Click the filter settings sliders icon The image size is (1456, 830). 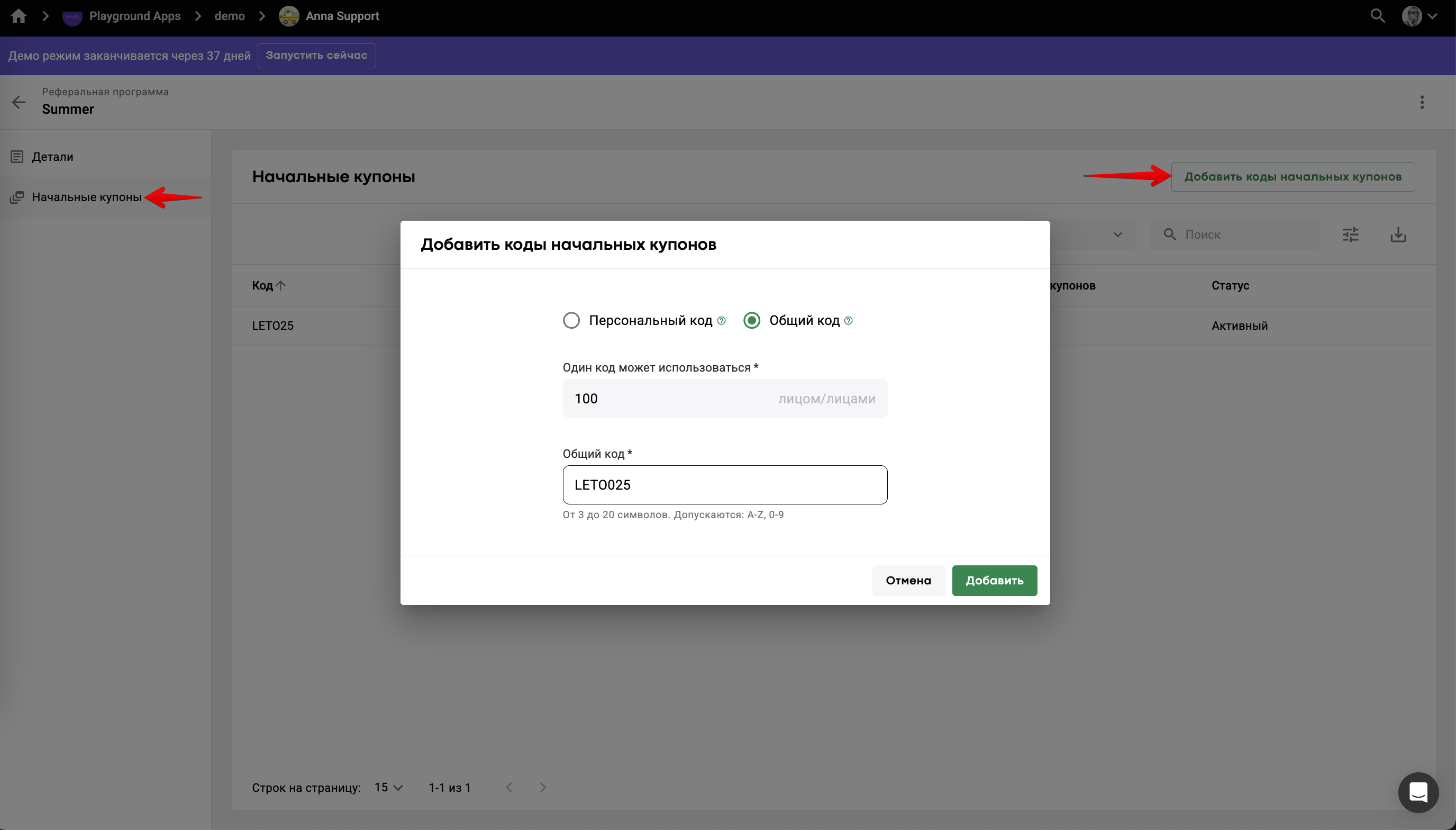click(1351, 234)
